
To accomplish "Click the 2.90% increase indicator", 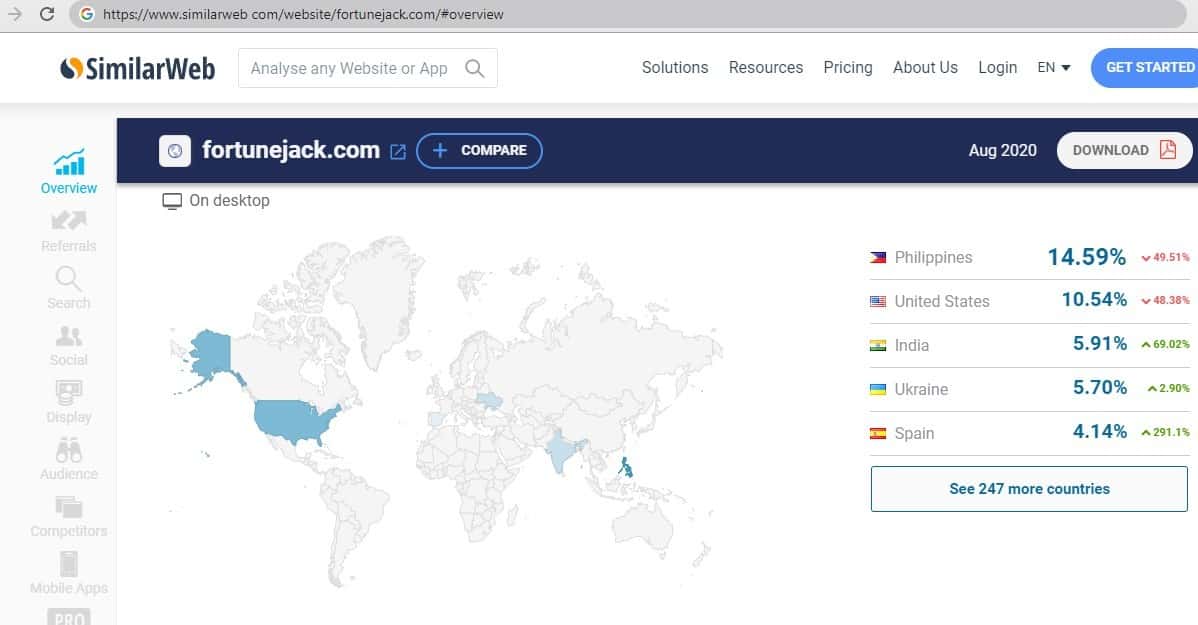I will click(1168, 388).
